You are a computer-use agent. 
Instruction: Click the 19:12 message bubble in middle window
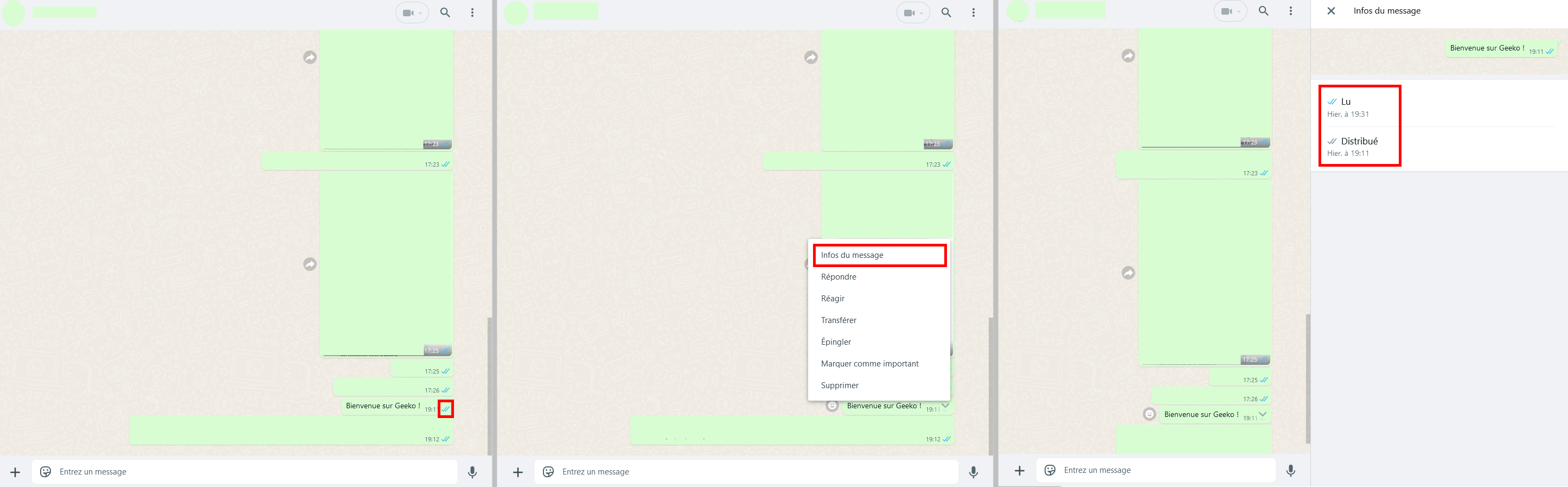792,431
